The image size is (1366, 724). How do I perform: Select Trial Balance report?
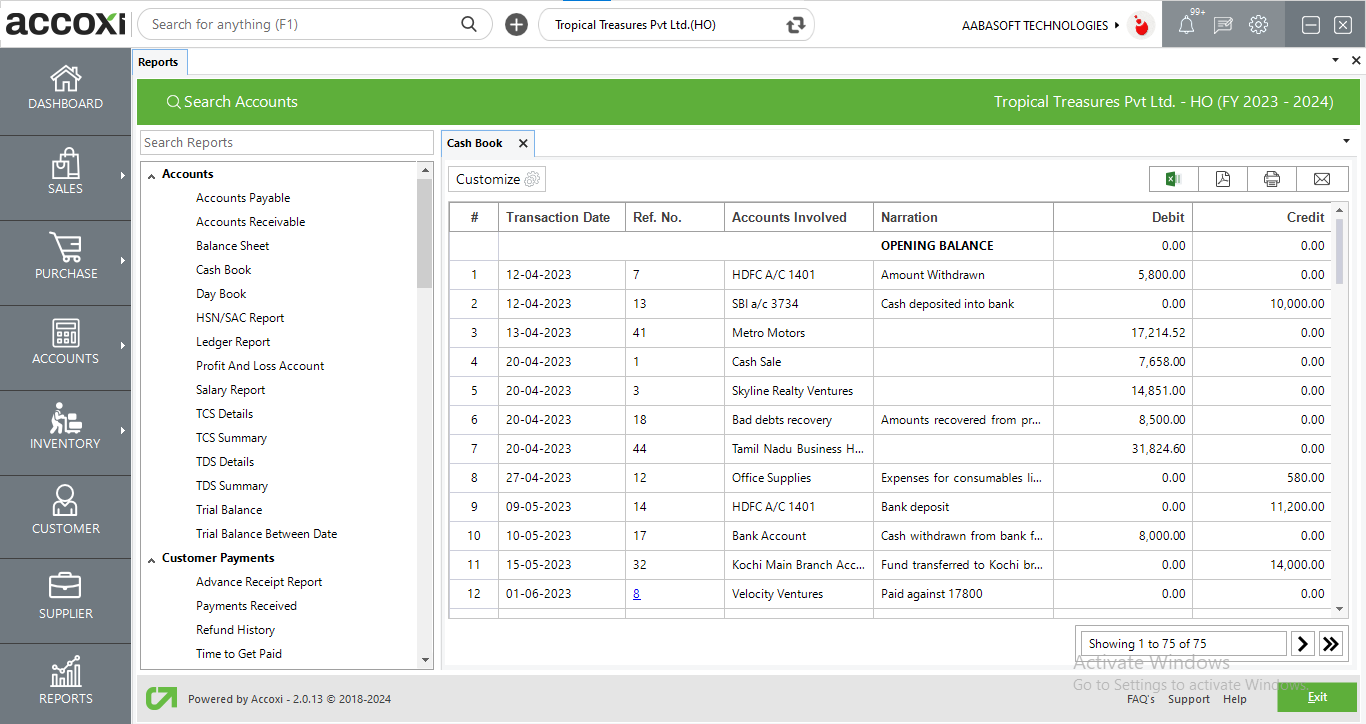tap(229, 510)
